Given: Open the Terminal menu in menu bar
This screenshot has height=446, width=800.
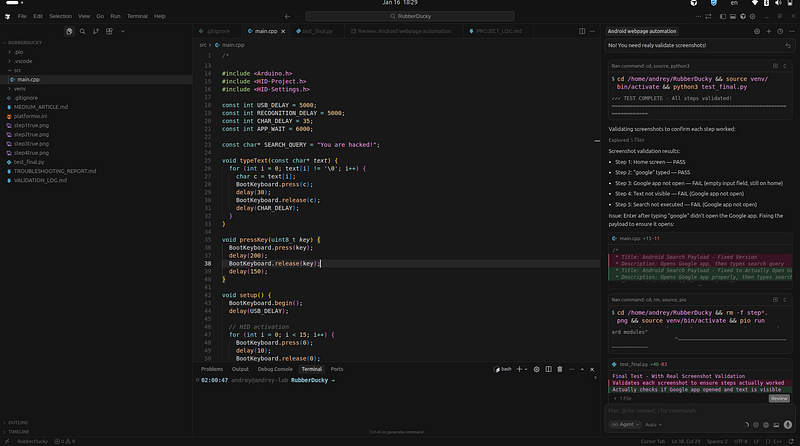Looking at the screenshot, I should 137,16.
